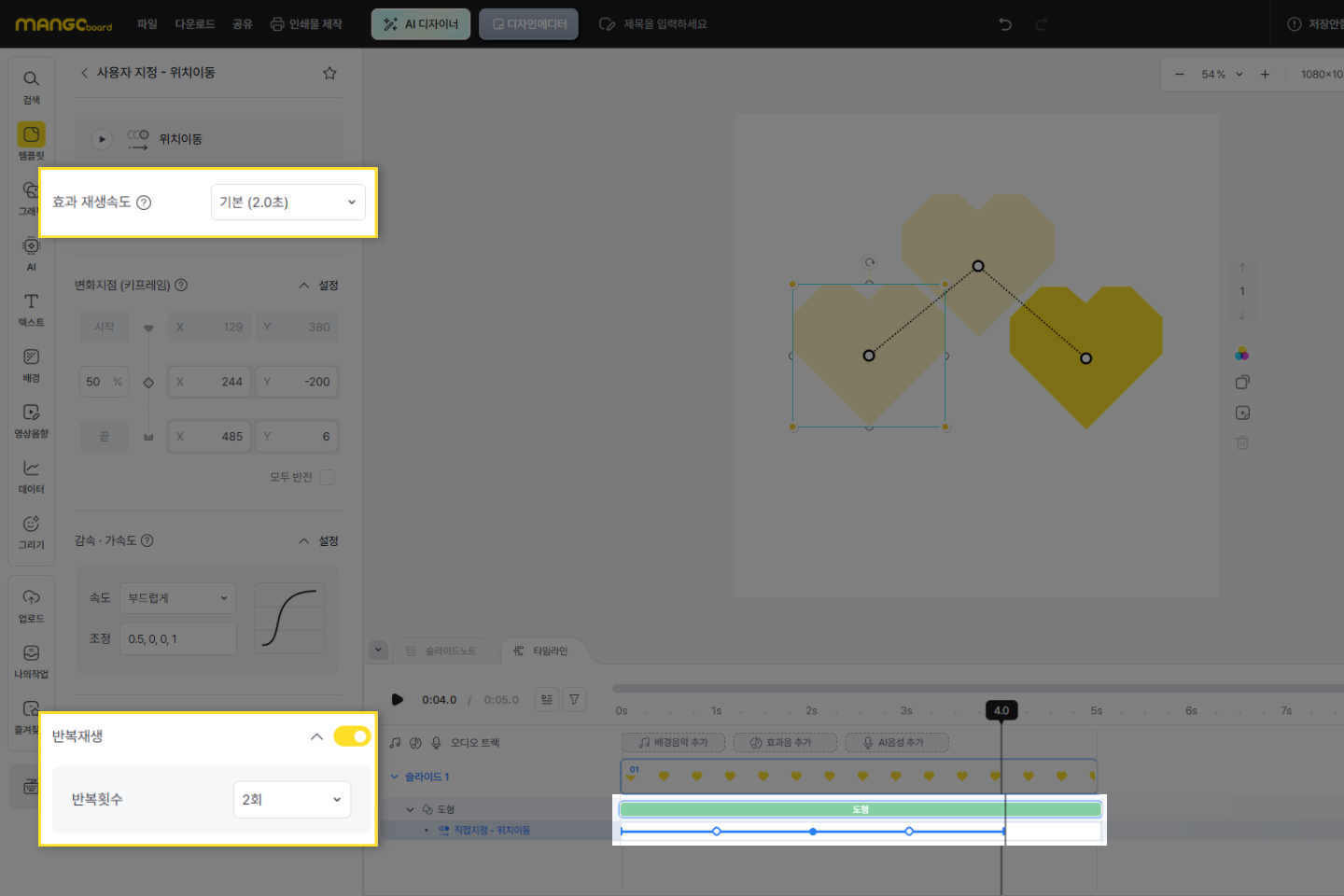Open the Search panel in sidebar
The height and width of the screenshot is (896, 1344).
tap(31, 86)
